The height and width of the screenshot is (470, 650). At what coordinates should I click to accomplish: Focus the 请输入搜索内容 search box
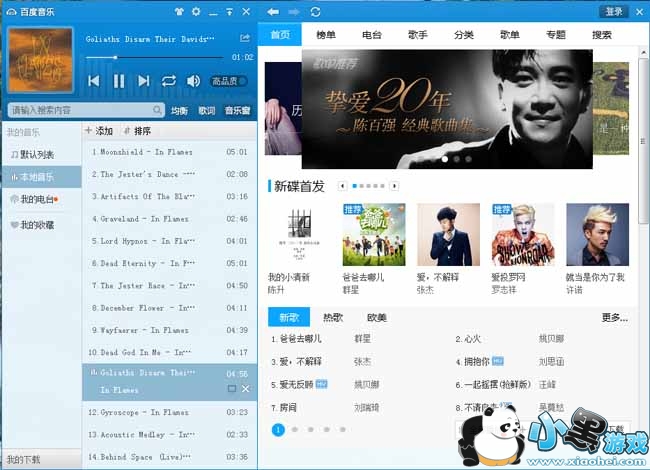[86, 110]
